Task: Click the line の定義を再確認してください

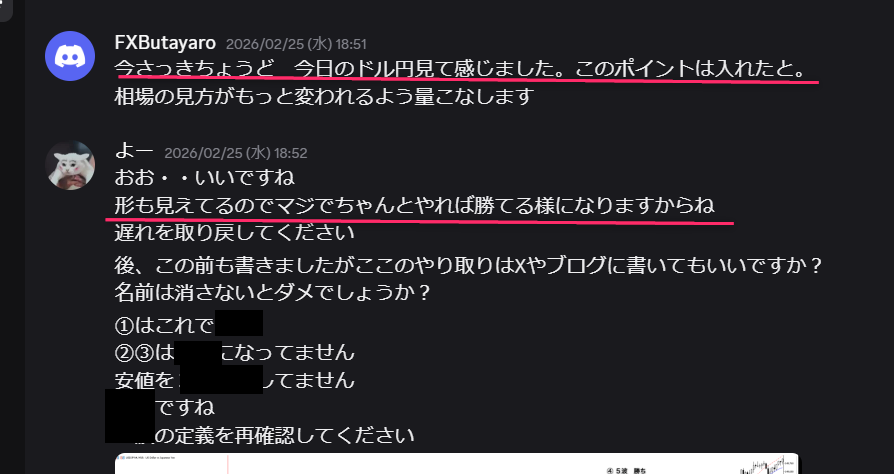Action: 260,435
